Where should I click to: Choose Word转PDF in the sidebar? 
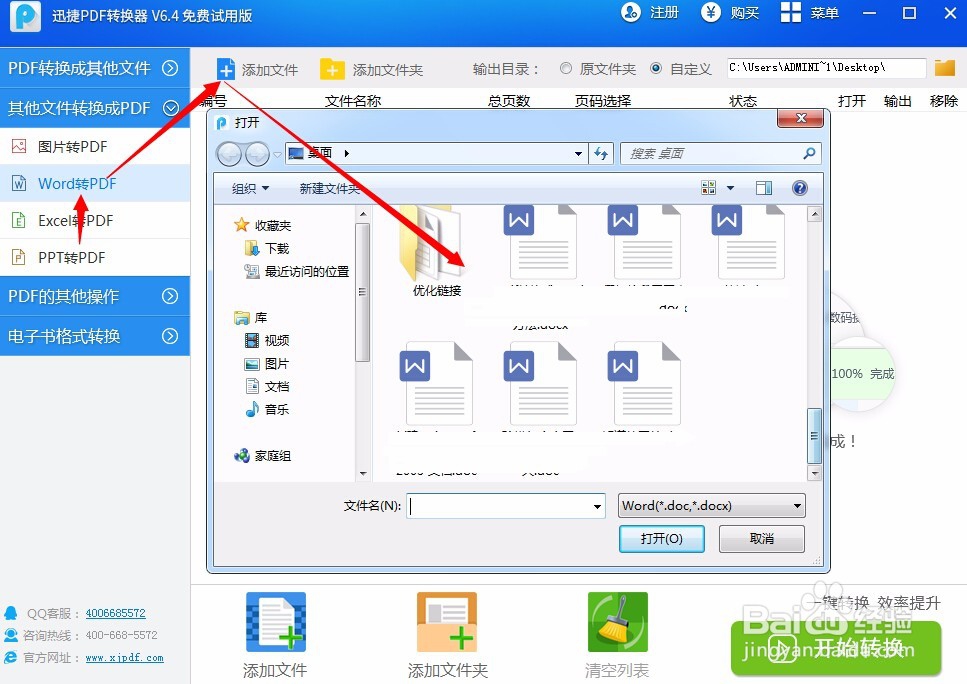[x=94, y=183]
